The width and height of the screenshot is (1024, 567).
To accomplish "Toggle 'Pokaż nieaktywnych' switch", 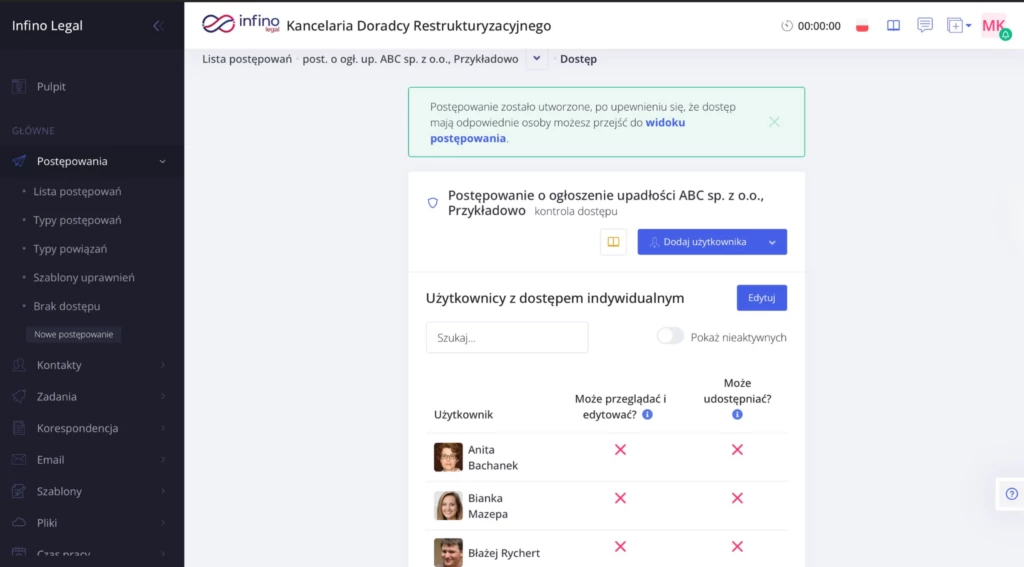I will click(670, 337).
